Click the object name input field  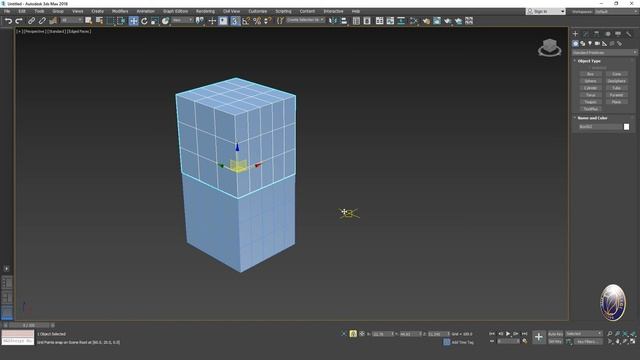tap(600, 127)
